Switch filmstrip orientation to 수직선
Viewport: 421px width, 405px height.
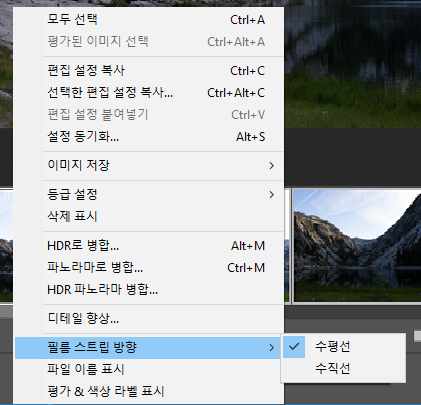tap(343, 368)
